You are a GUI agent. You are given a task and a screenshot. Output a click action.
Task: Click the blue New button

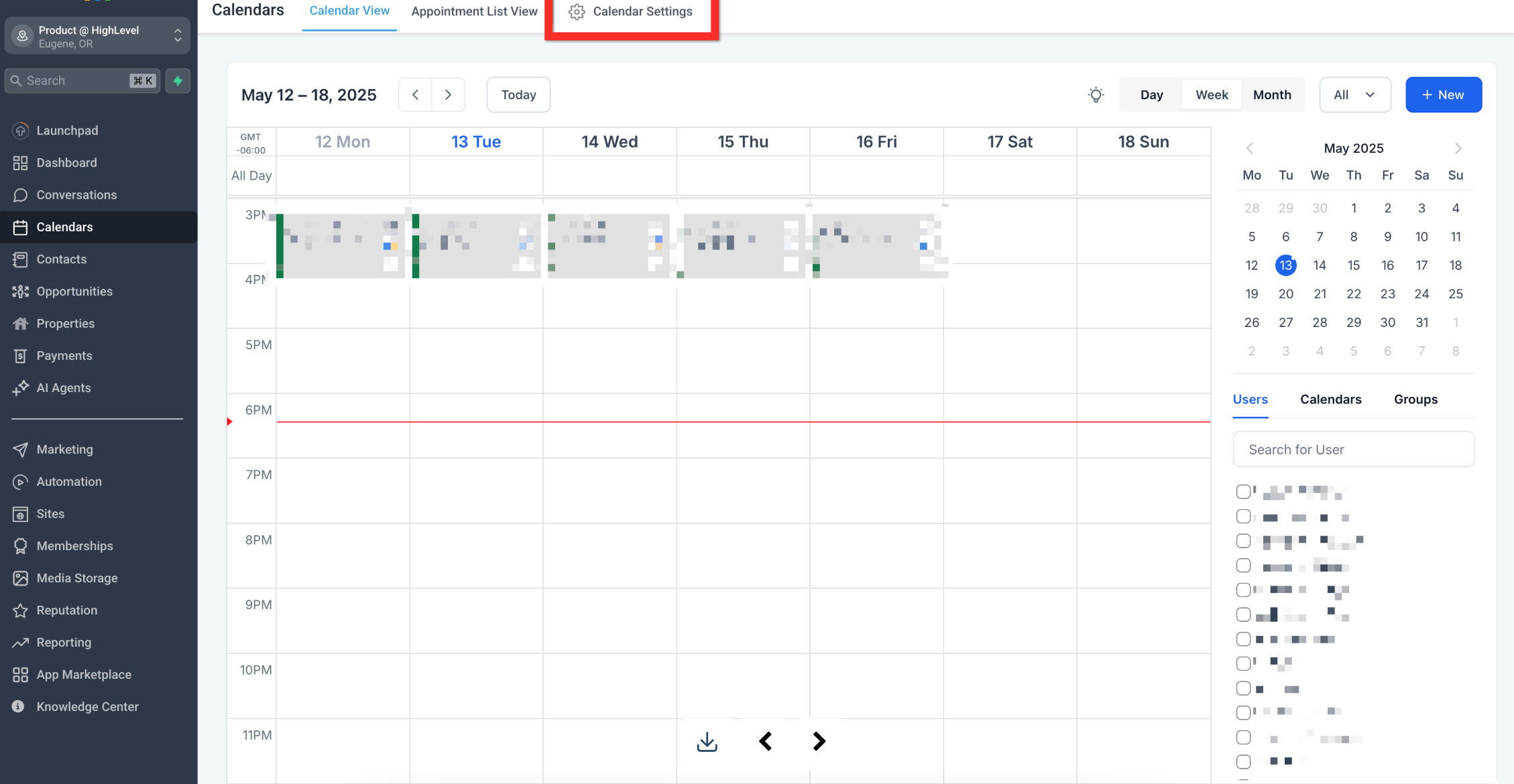point(1443,94)
